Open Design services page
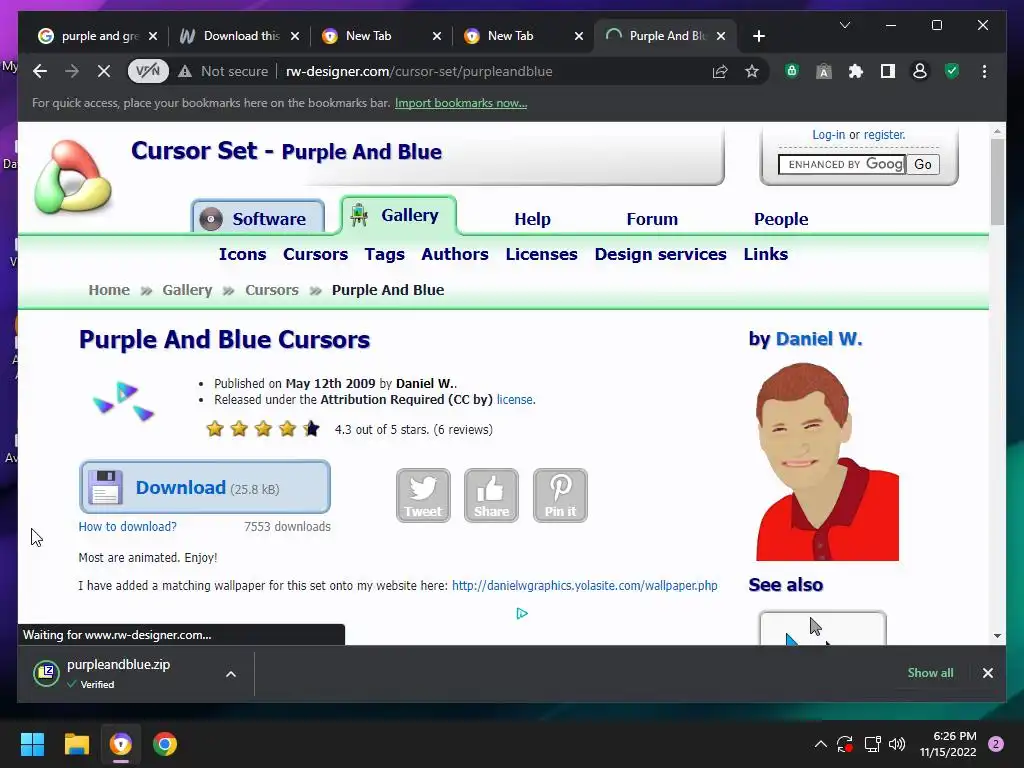This screenshot has width=1024, height=768. (660, 254)
